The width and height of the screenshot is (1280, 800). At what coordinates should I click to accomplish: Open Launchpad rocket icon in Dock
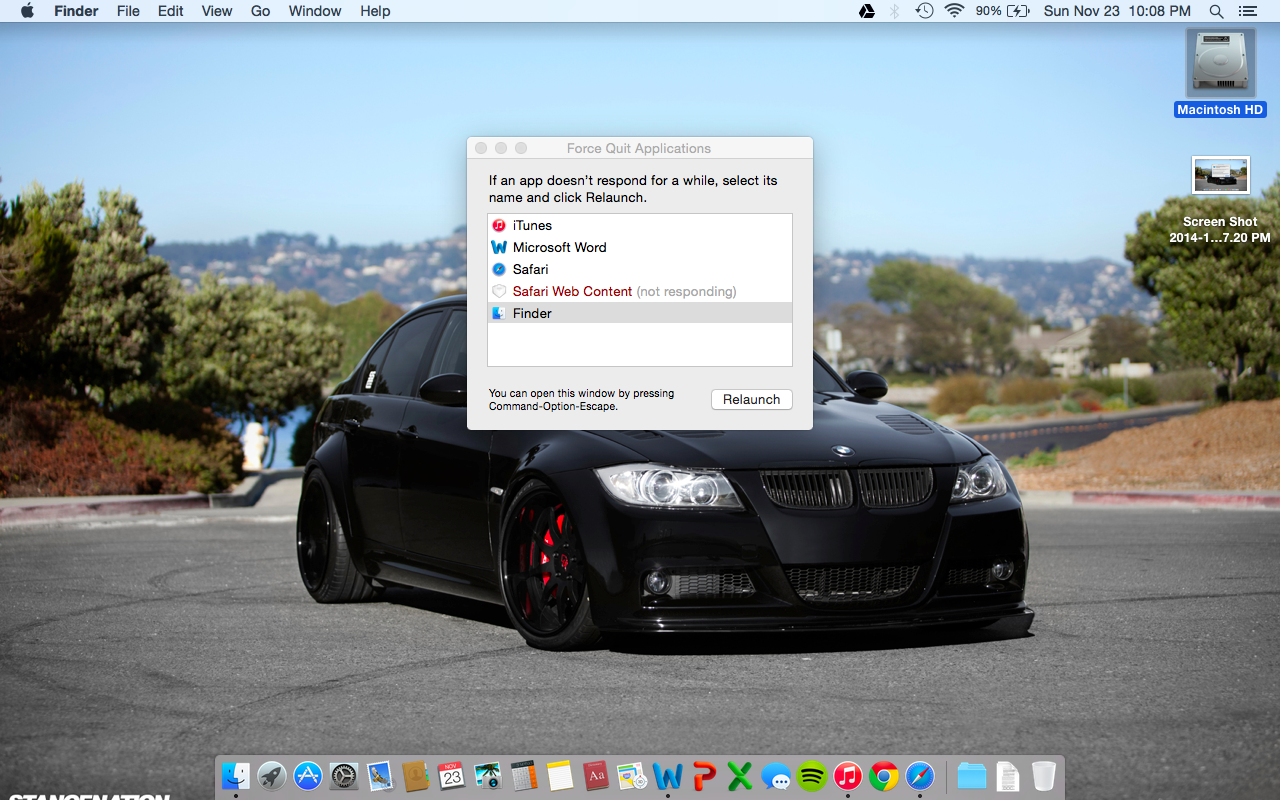click(x=272, y=775)
